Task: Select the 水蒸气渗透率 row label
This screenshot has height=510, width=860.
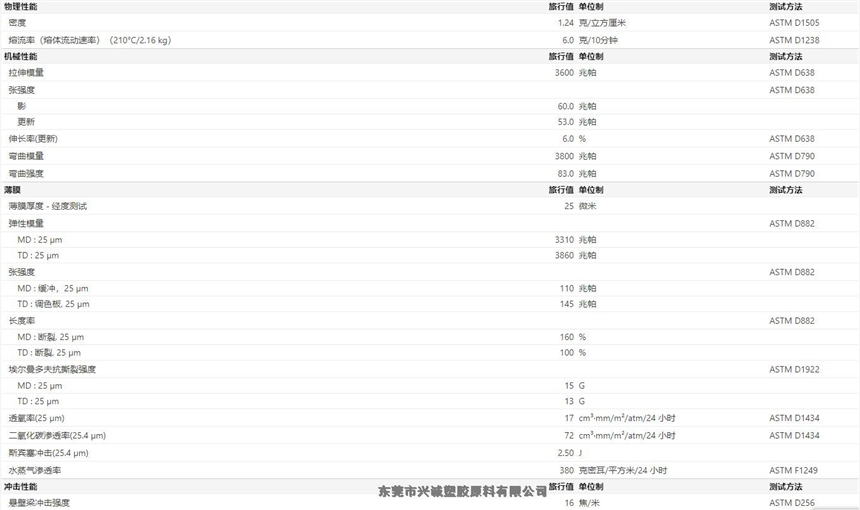Action: click(35, 469)
